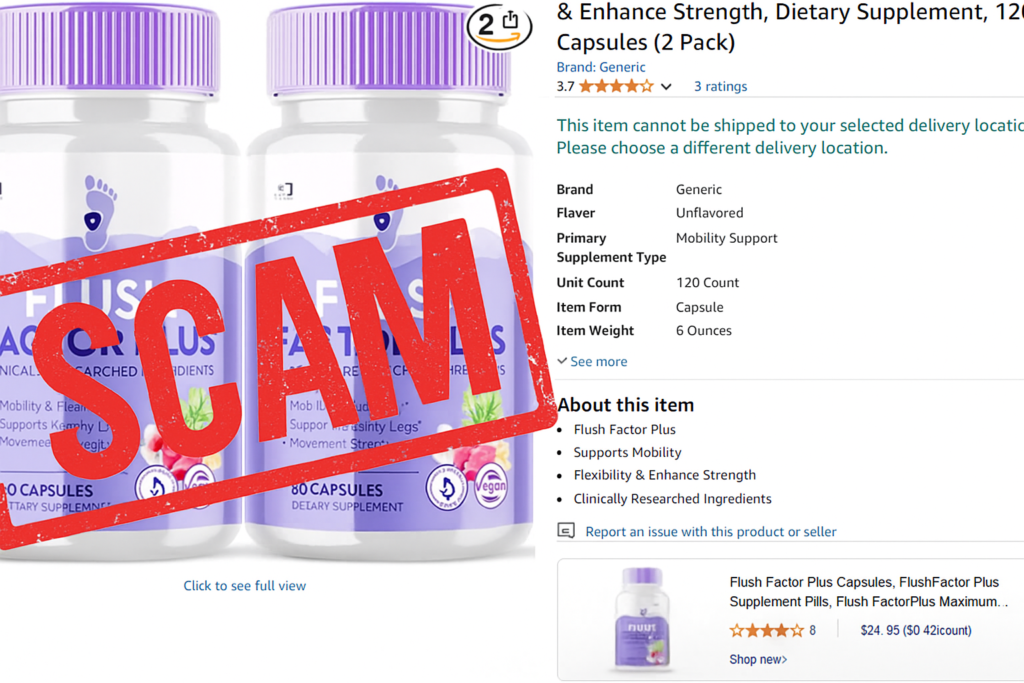The height and width of the screenshot is (683, 1024).
Task: Open the 3 ratings link
Action: click(720, 86)
